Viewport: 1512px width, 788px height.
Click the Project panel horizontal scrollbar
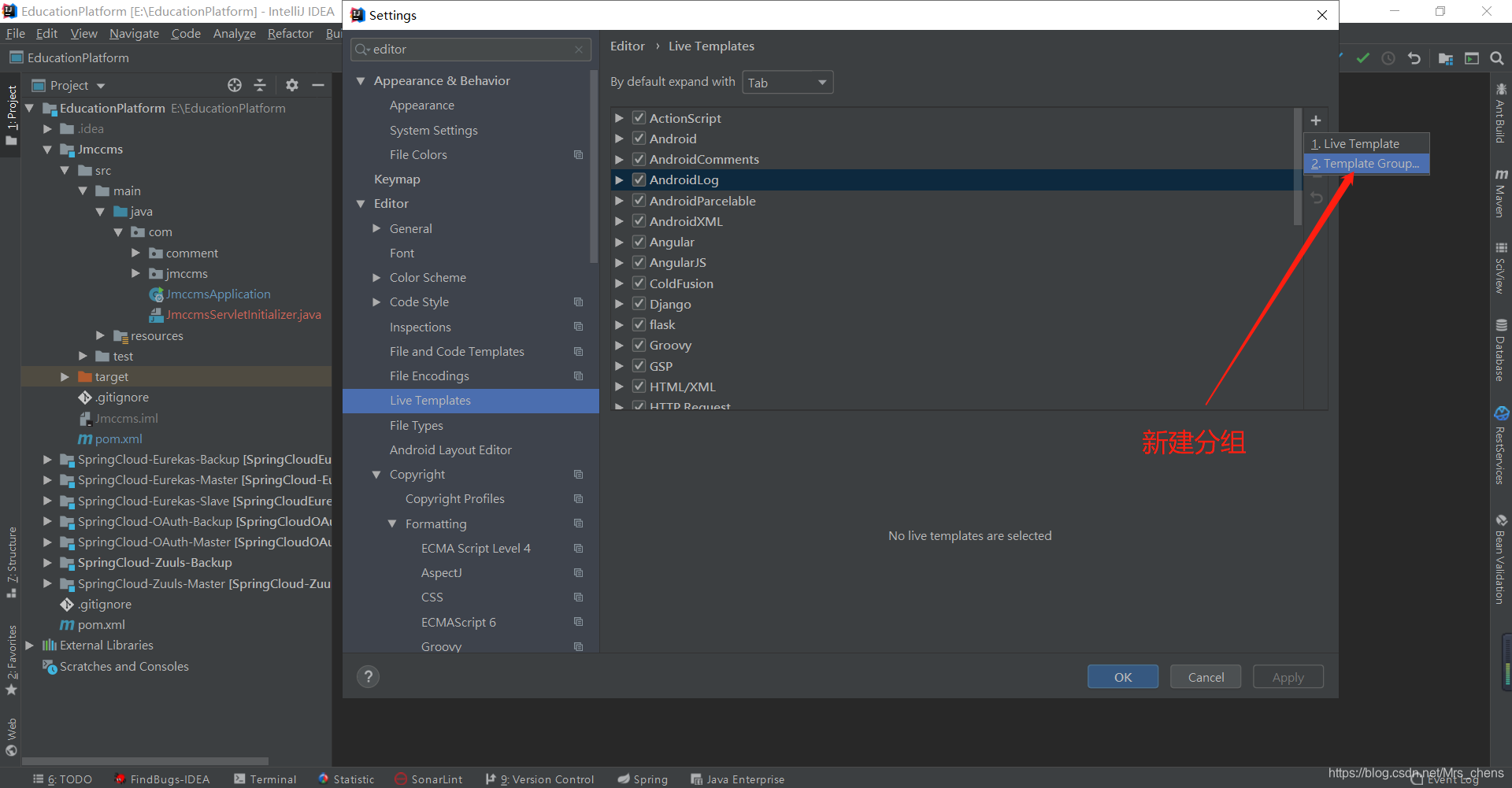pyautogui.click(x=145, y=761)
